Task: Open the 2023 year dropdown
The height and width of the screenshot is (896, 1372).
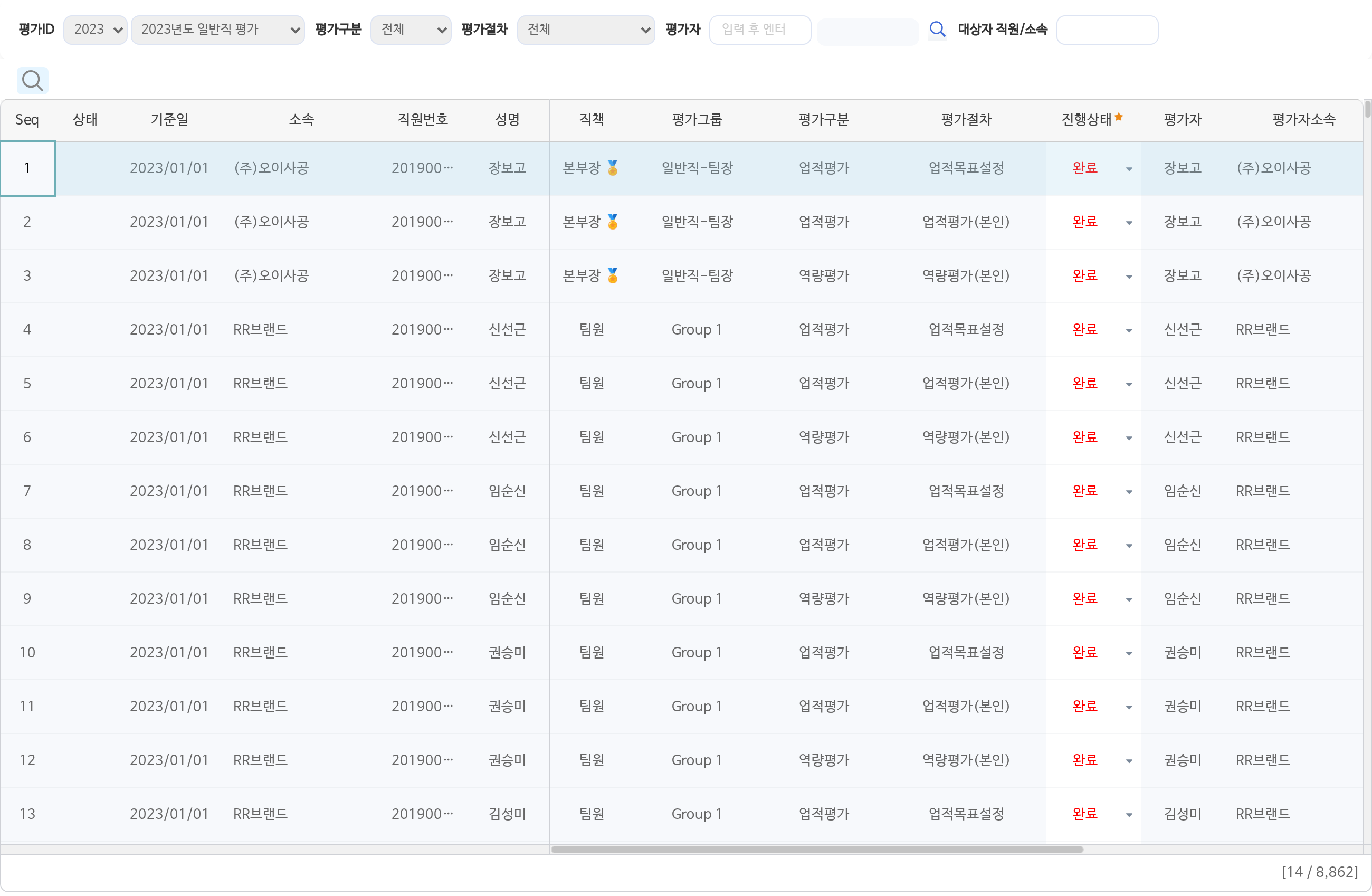Action: pyautogui.click(x=95, y=30)
